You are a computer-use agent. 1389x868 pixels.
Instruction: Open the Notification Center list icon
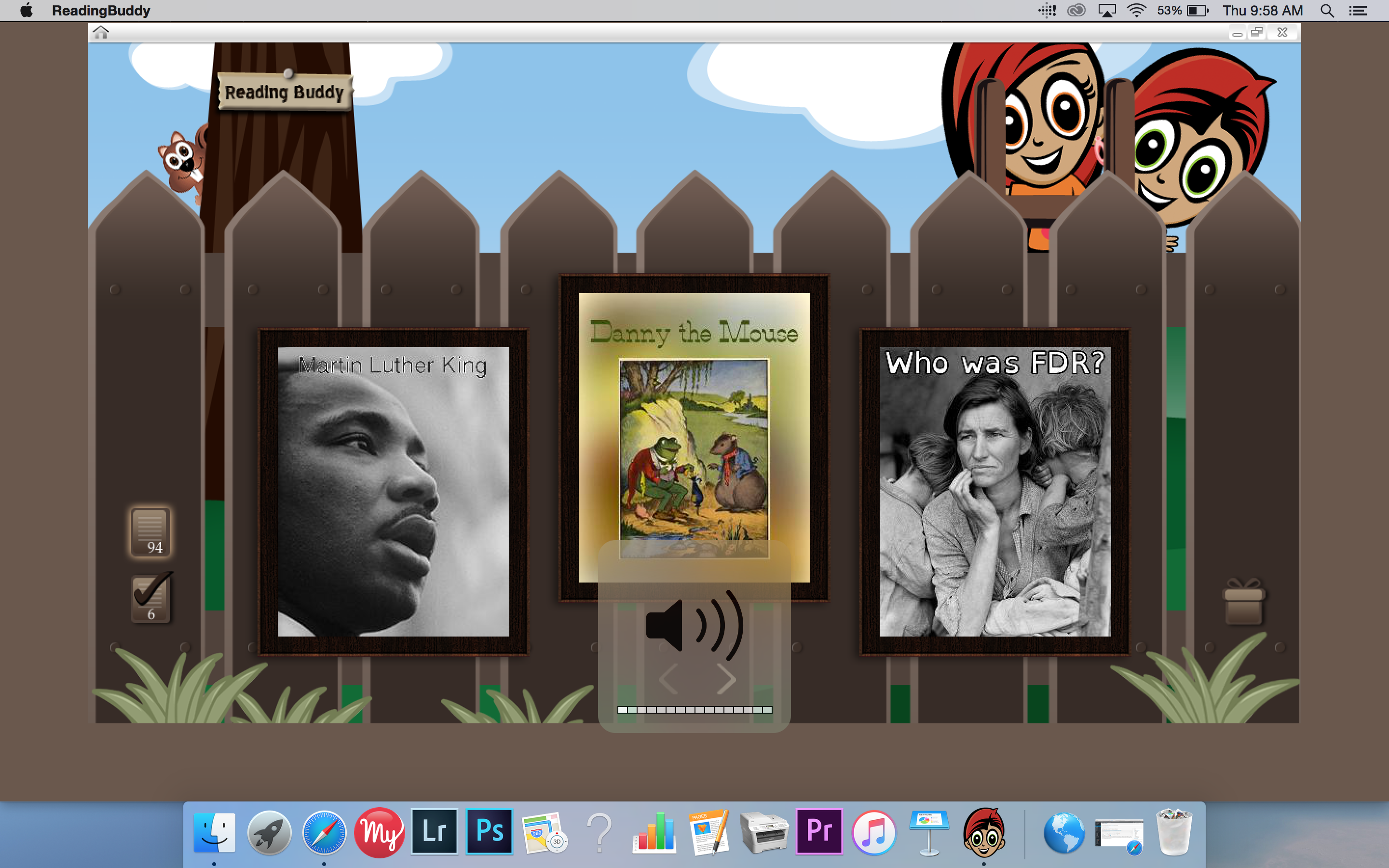click(1358, 10)
